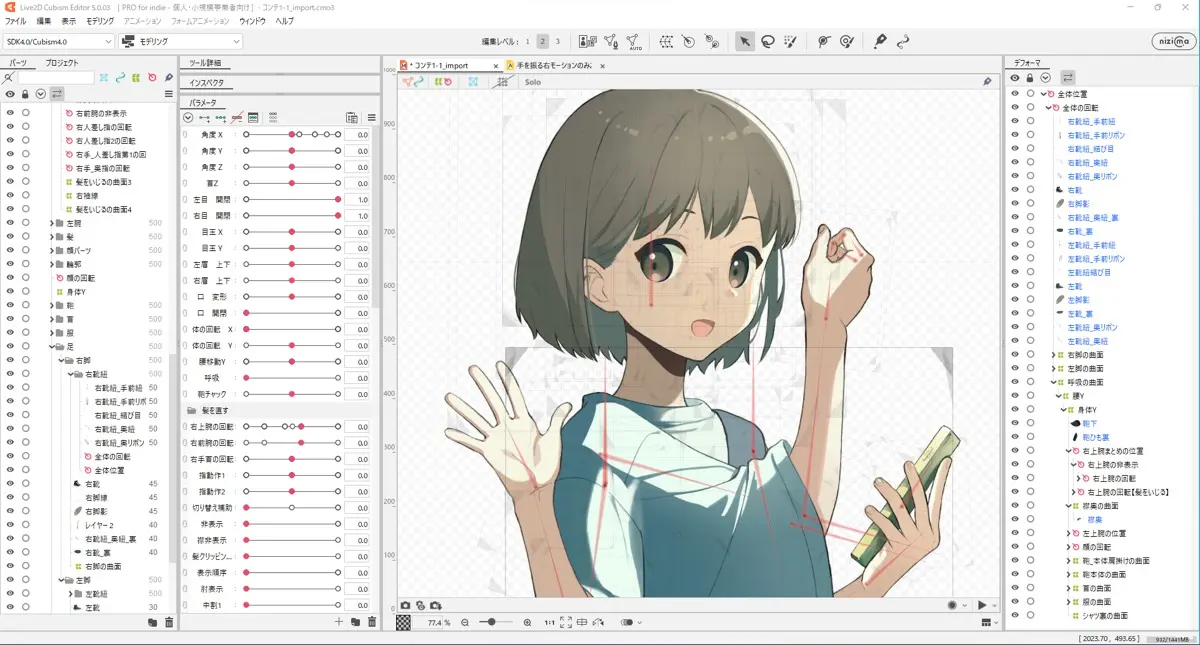This screenshot has width=1200, height=645.
Task: Delete part with Parts panel trash icon
Action: coord(169,622)
